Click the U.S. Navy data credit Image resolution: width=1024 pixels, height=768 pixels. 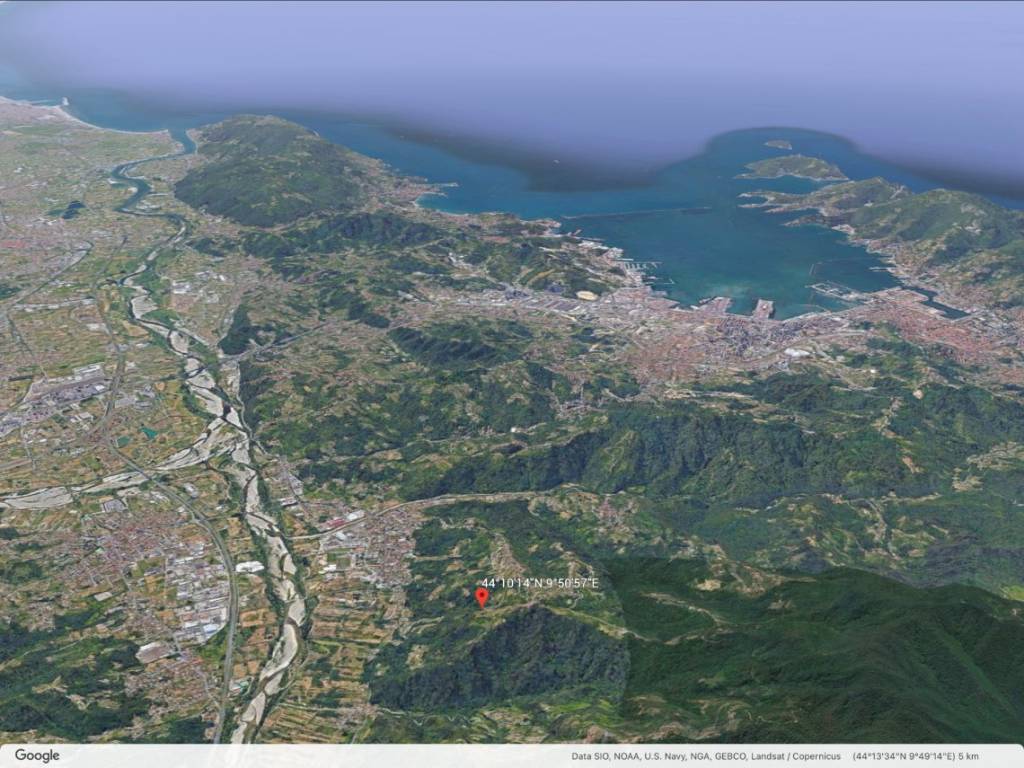(665, 755)
